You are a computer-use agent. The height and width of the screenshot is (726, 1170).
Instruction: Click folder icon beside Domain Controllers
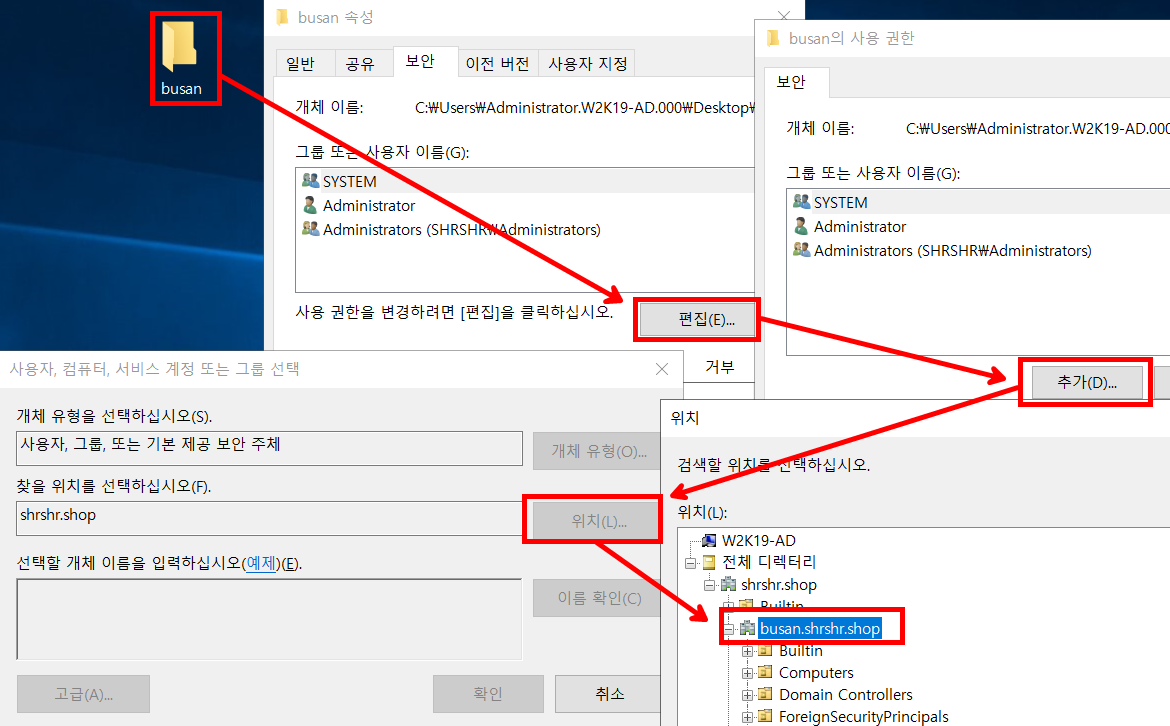pos(766,694)
